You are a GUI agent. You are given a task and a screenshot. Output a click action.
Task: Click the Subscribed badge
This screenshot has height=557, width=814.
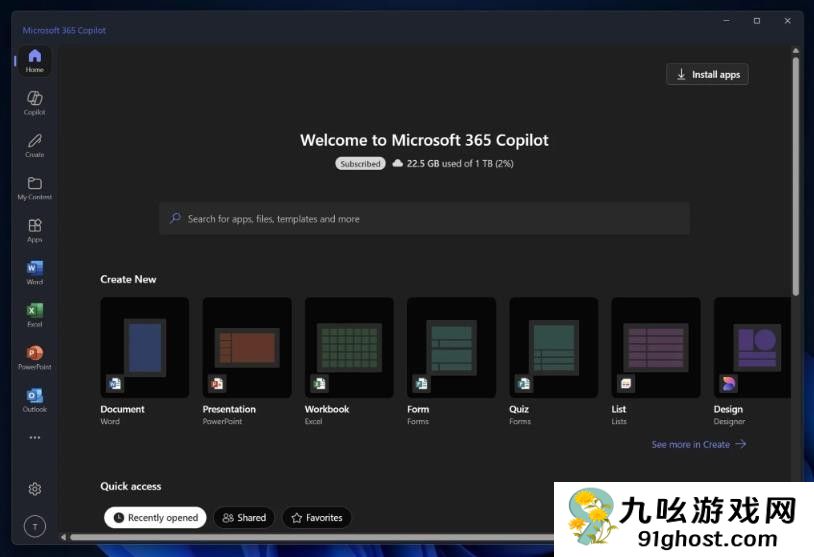(x=360, y=164)
